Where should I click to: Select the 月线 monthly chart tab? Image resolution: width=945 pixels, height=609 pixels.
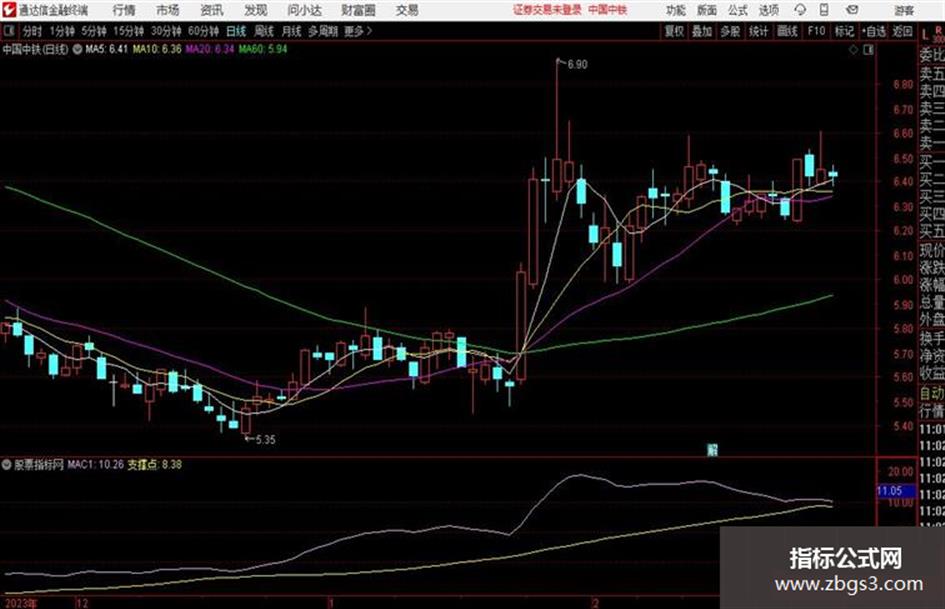[292, 31]
